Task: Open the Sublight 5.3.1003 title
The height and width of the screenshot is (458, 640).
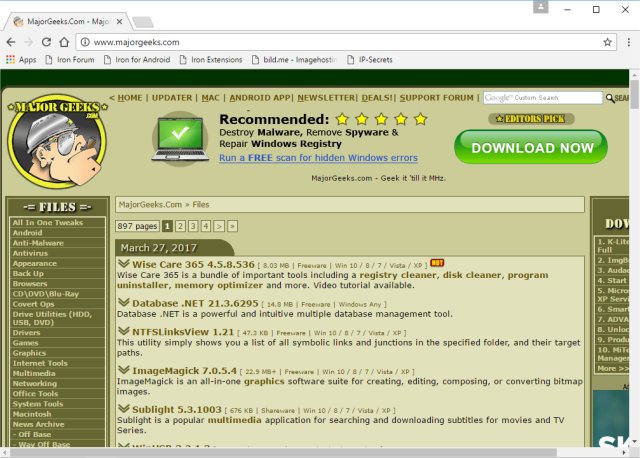Action: (177, 409)
